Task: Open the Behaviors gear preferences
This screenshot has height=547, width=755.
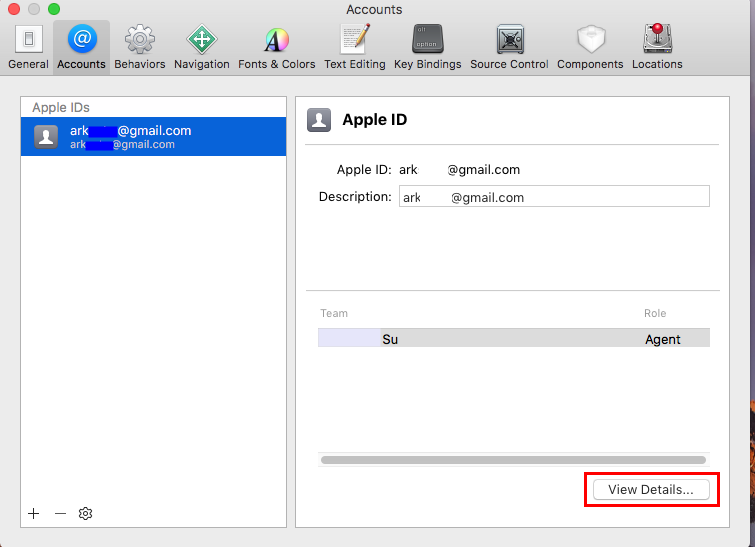Action: point(140,47)
